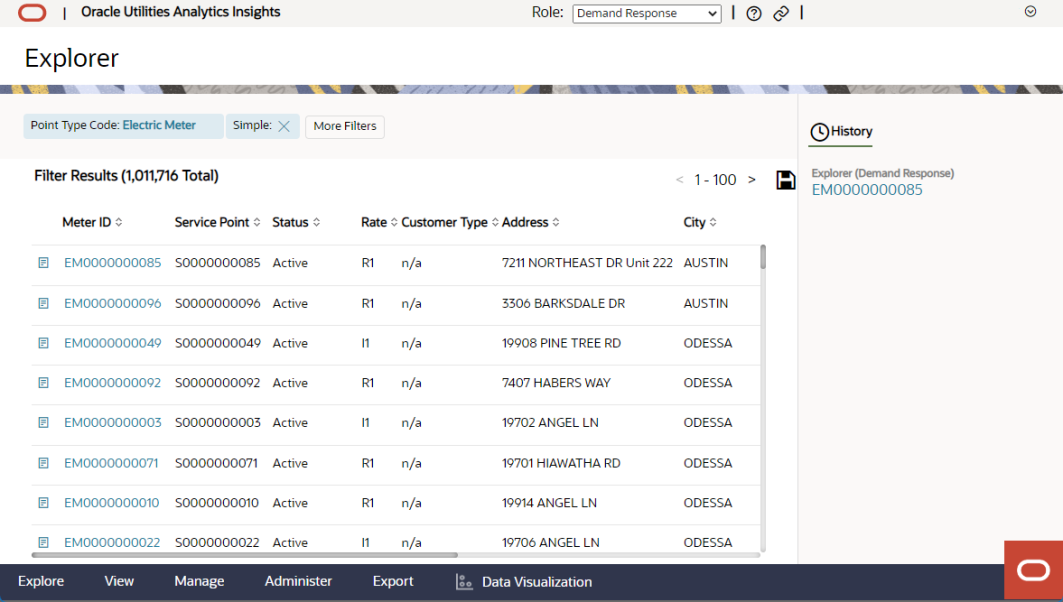The width and height of the screenshot is (1063, 602).
Task: Open details icon for EM0000000022 row
Action: click(x=43, y=542)
